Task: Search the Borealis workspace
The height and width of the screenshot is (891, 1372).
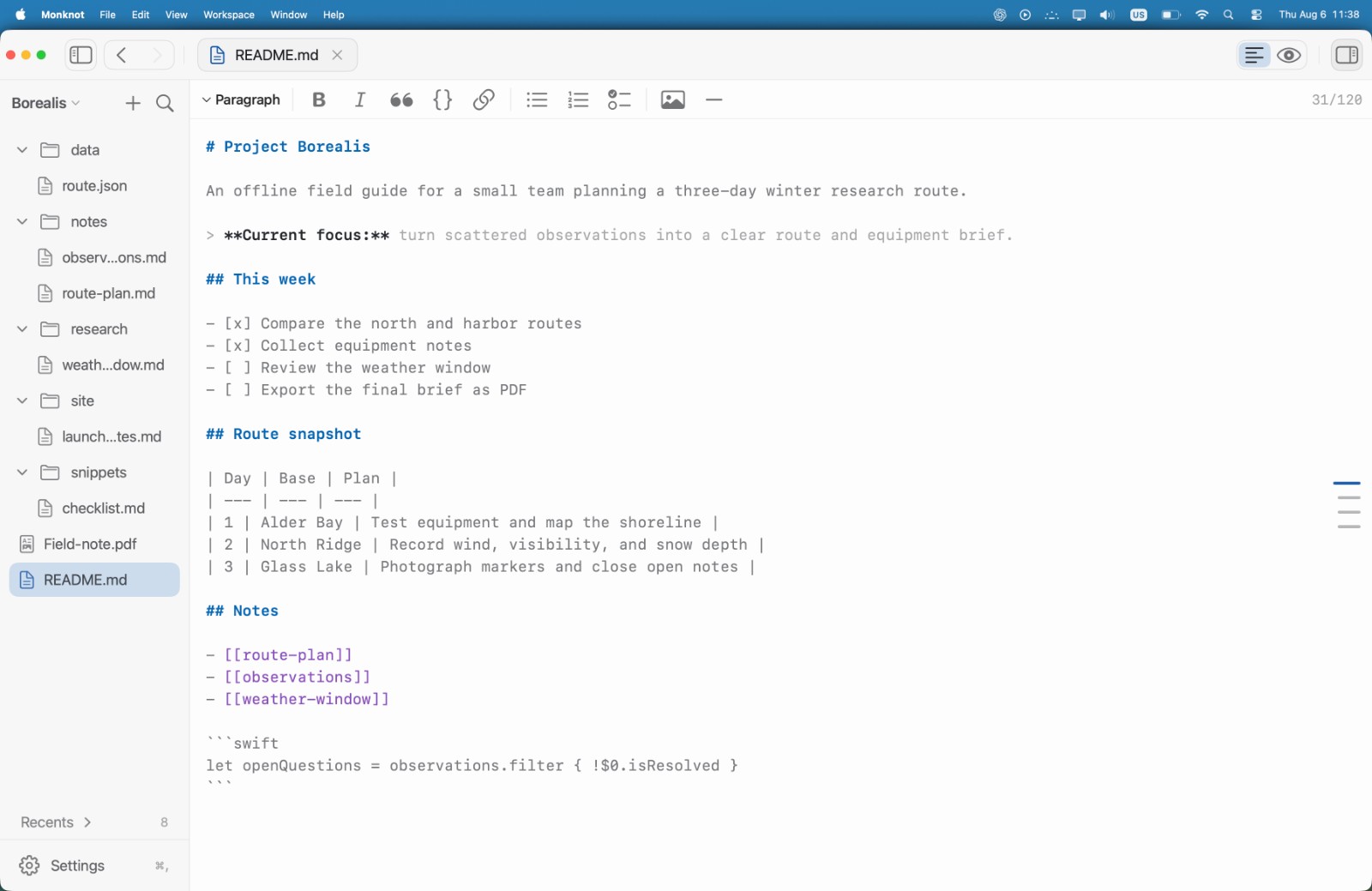Action: [165, 103]
